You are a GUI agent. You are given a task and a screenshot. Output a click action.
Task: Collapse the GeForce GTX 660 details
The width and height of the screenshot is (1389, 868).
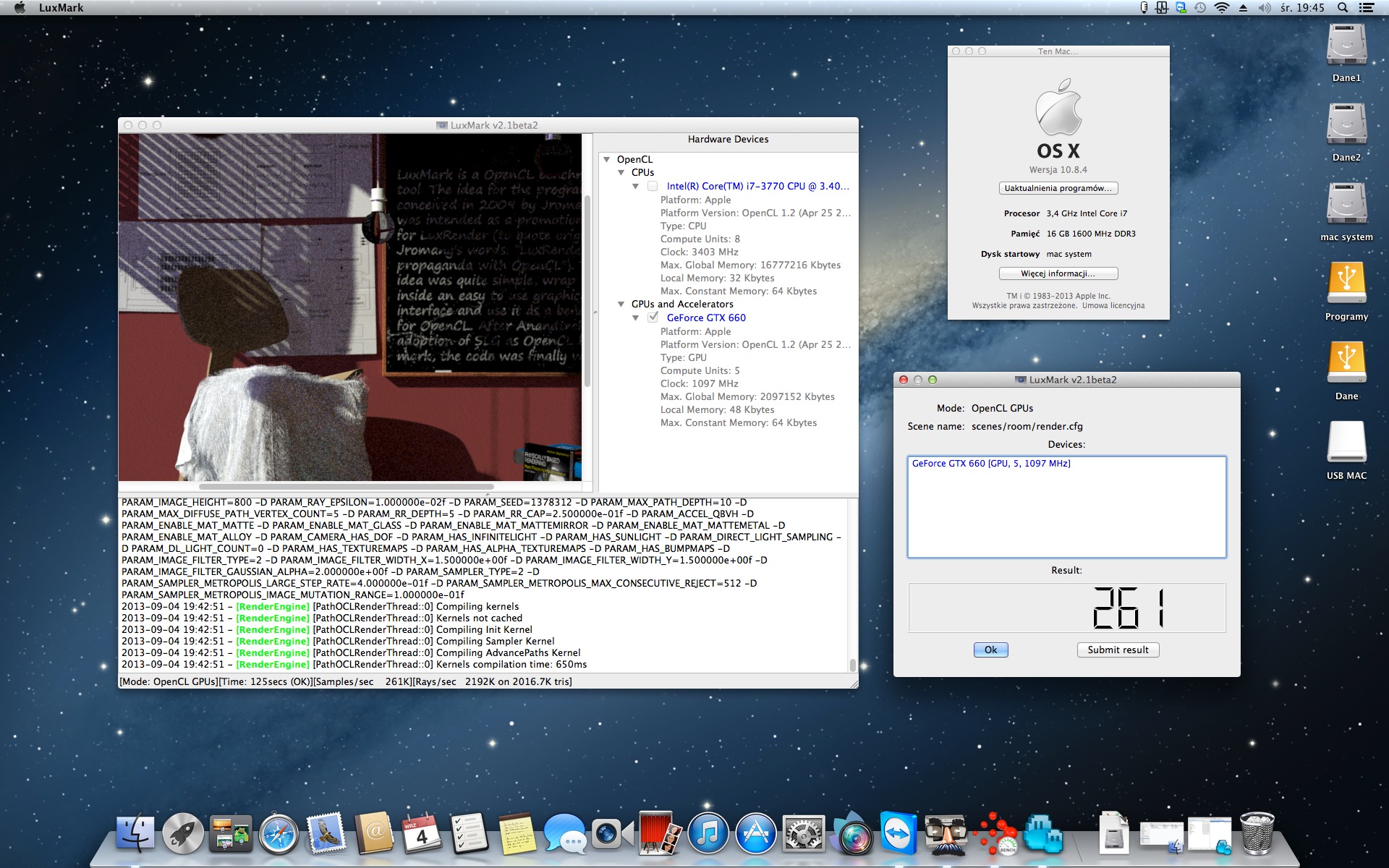click(x=636, y=318)
